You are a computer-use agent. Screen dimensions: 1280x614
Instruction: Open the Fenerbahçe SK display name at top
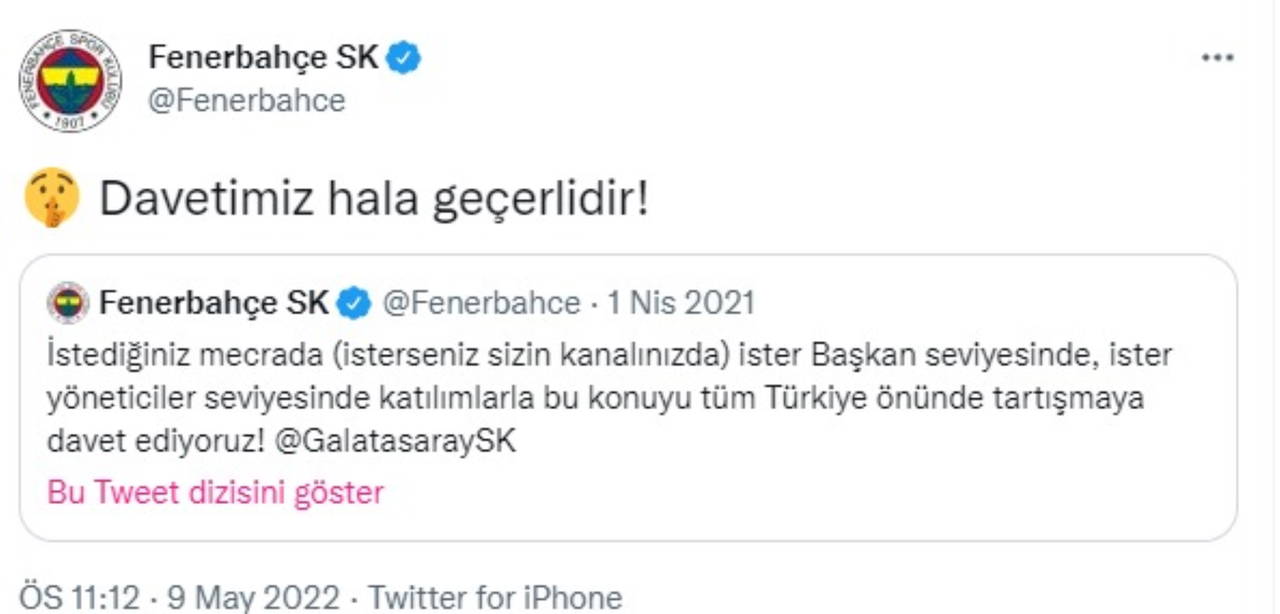click(x=263, y=58)
